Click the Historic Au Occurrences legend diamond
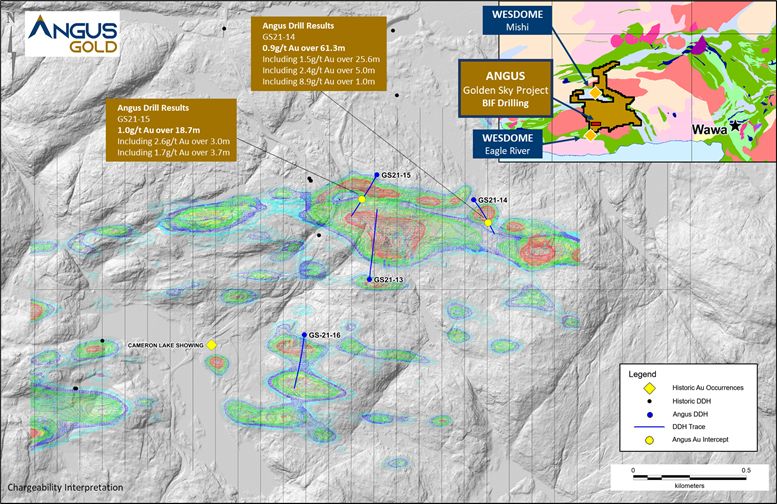This screenshot has height=504, width=777. (650, 388)
